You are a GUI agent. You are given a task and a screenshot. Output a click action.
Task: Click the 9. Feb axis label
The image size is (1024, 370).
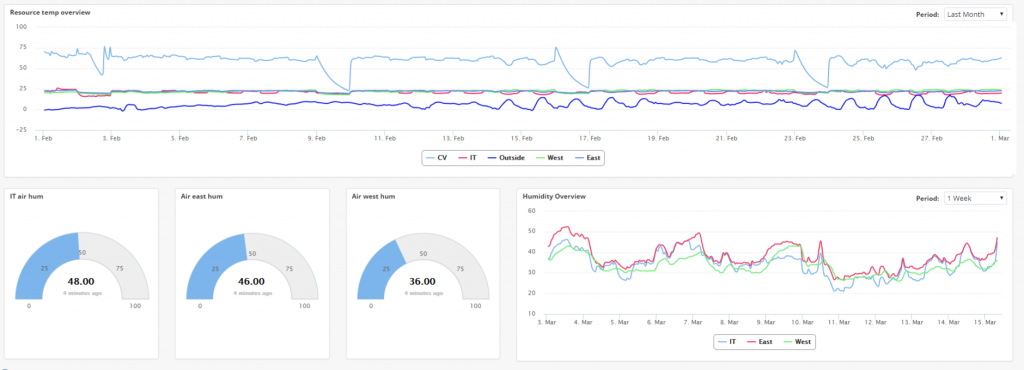tap(316, 138)
